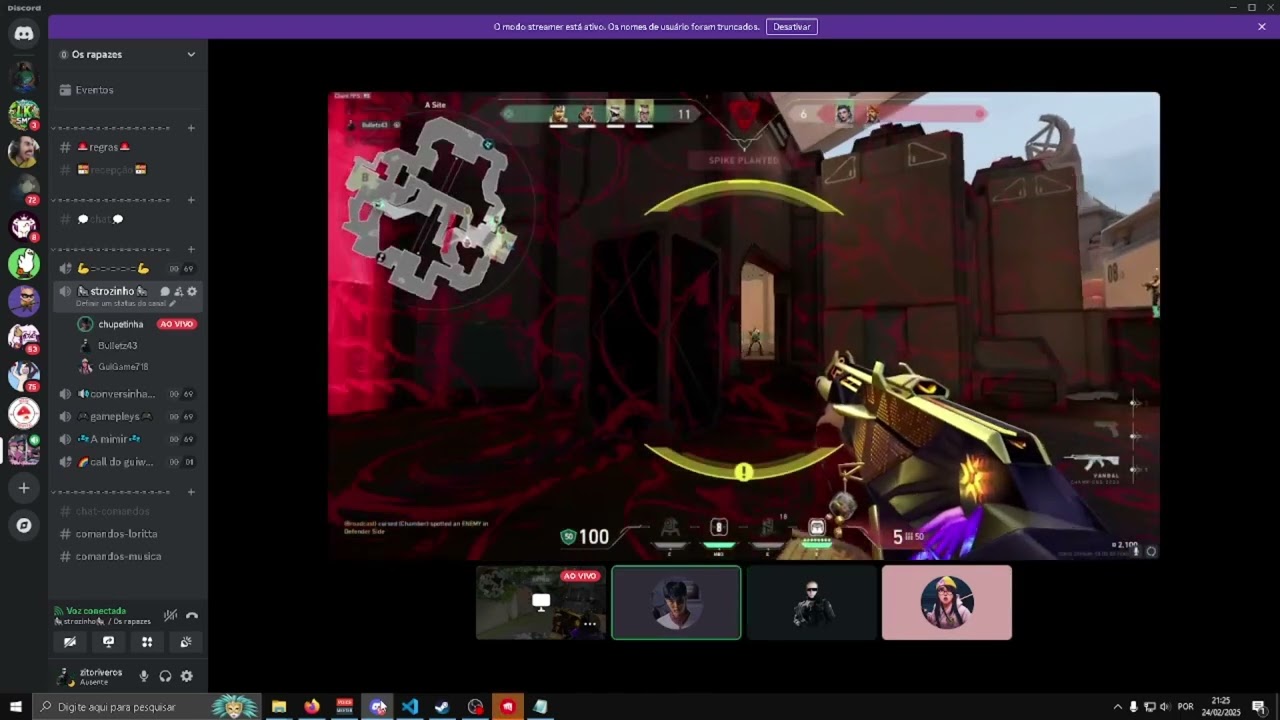Select the masked soldier participant tile
The image size is (1280, 720).
(812, 602)
